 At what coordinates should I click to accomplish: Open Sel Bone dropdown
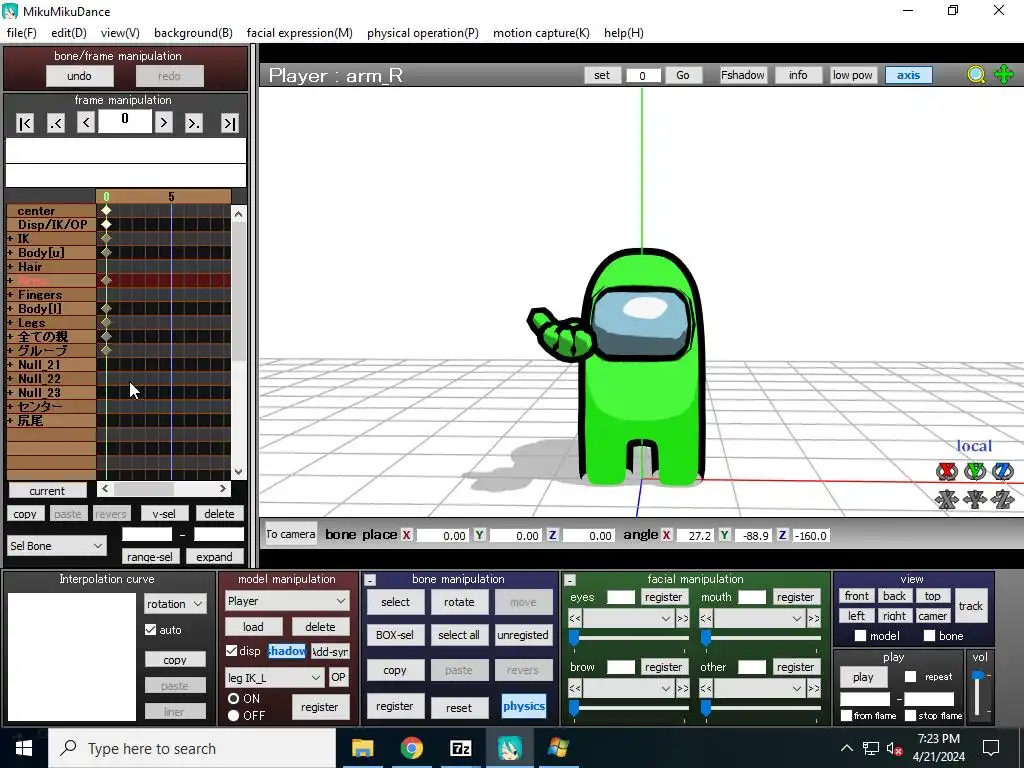coord(57,545)
